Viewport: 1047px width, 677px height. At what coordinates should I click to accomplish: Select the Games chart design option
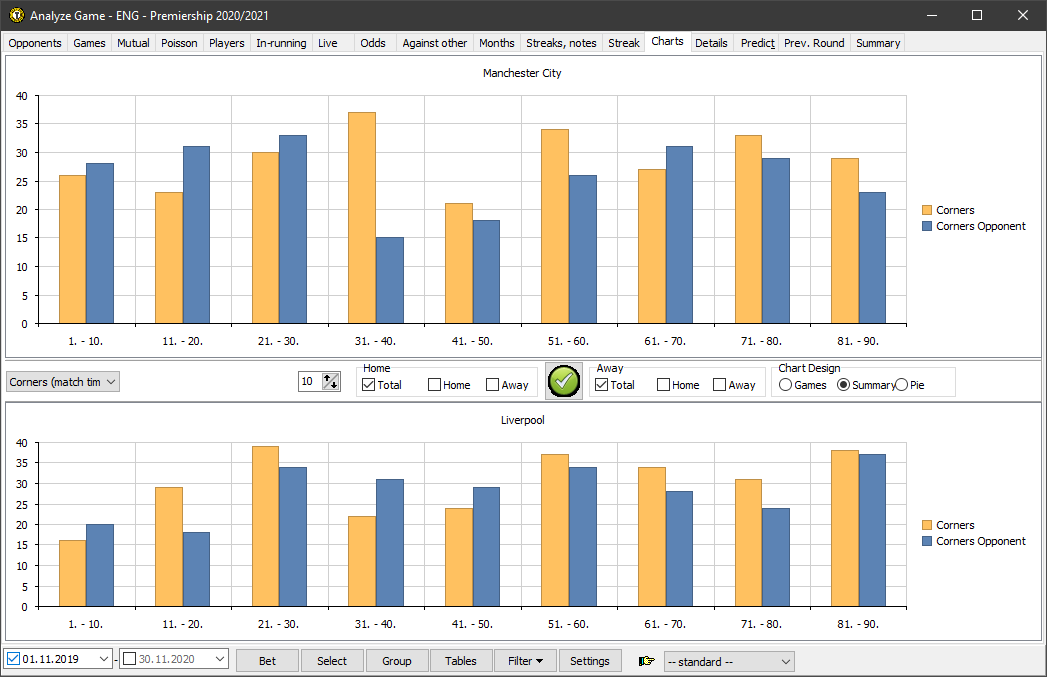(x=786, y=385)
